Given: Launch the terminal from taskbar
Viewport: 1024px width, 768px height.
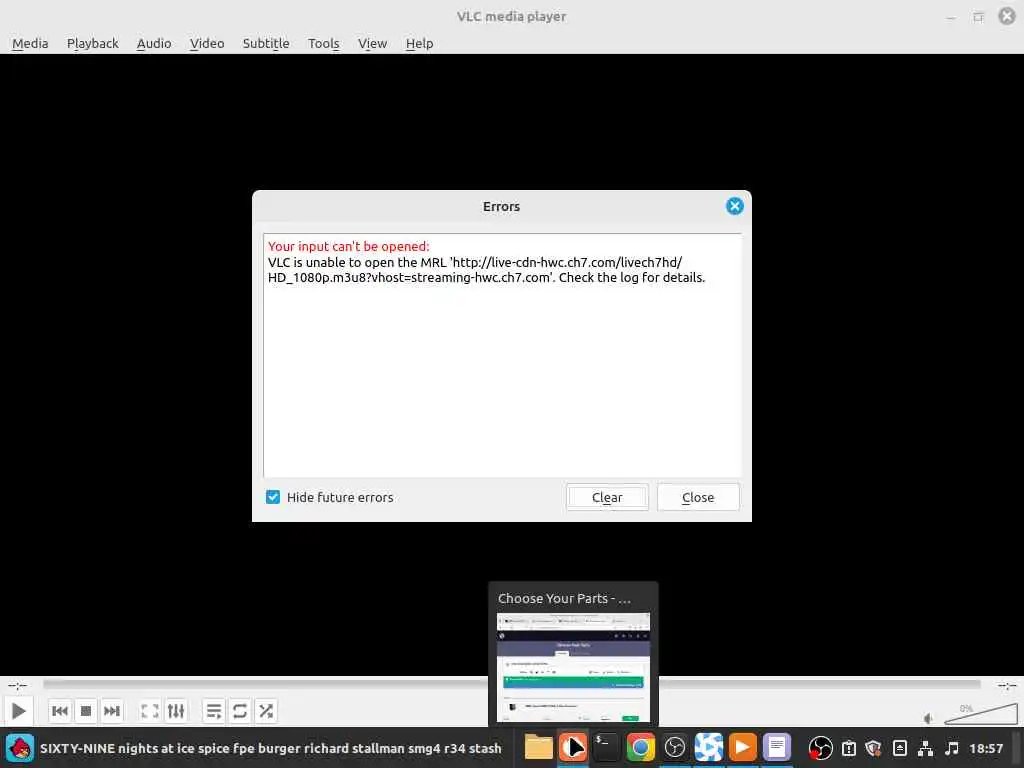Looking at the screenshot, I should click(x=605, y=748).
